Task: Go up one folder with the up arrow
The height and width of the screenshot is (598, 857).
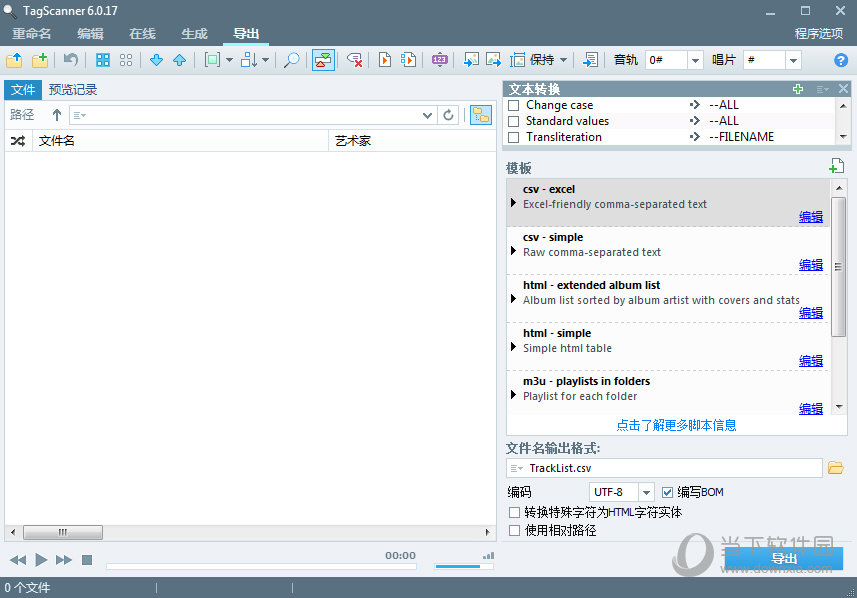Action: (x=57, y=115)
